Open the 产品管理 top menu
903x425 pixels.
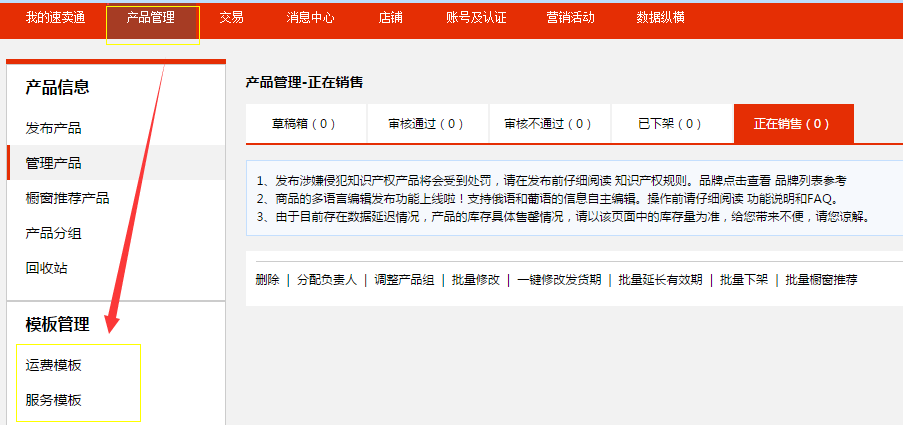click(151, 18)
